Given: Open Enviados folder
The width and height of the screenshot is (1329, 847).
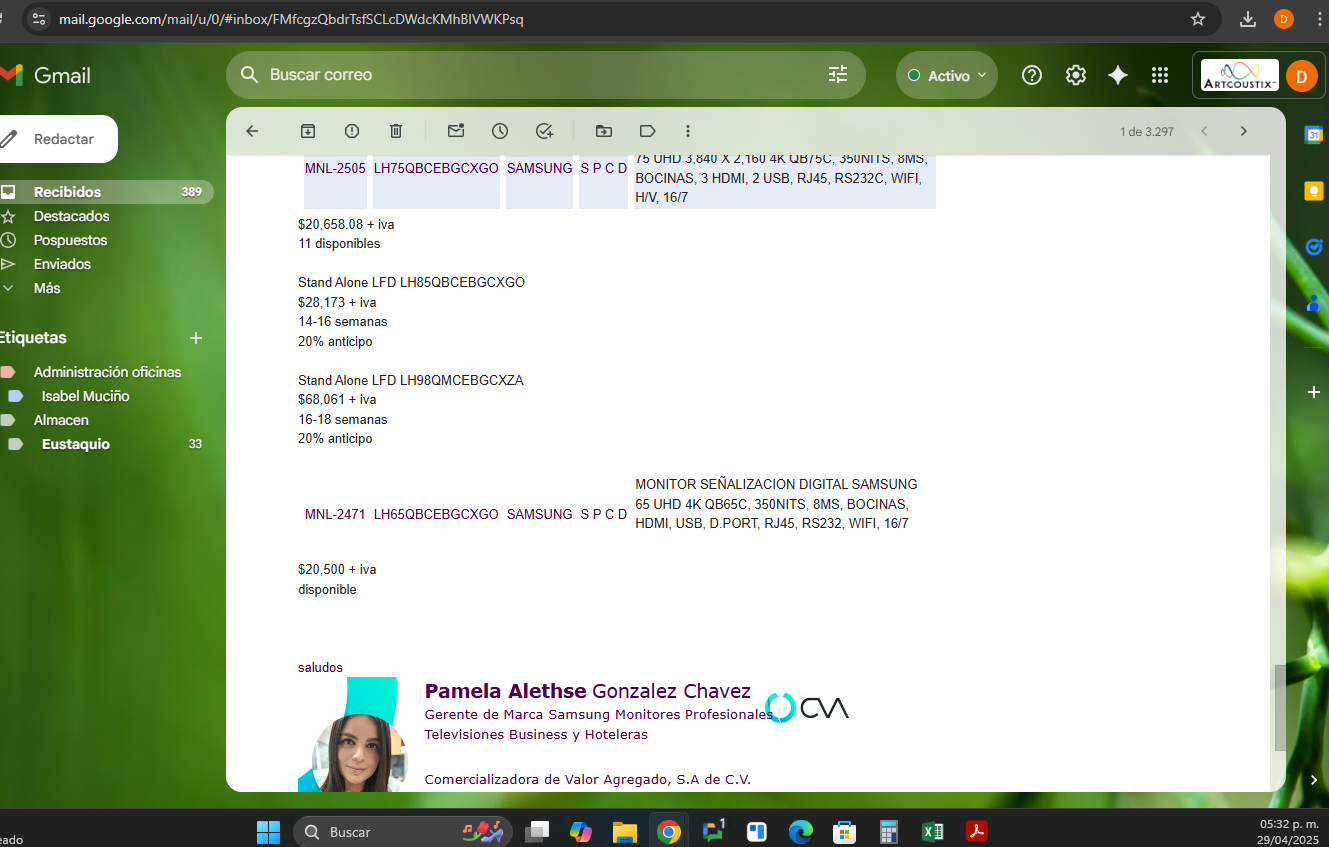Looking at the screenshot, I should pyautogui.click(x=62, y=264).
